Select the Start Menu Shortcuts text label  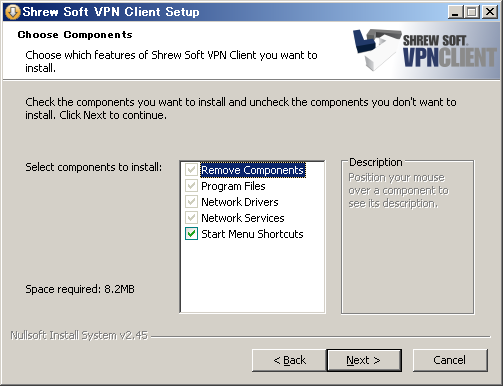(252, 234)
